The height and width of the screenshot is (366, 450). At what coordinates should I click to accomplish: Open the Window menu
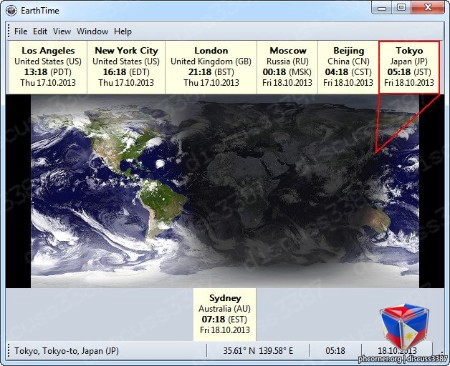tap(92, 31)
